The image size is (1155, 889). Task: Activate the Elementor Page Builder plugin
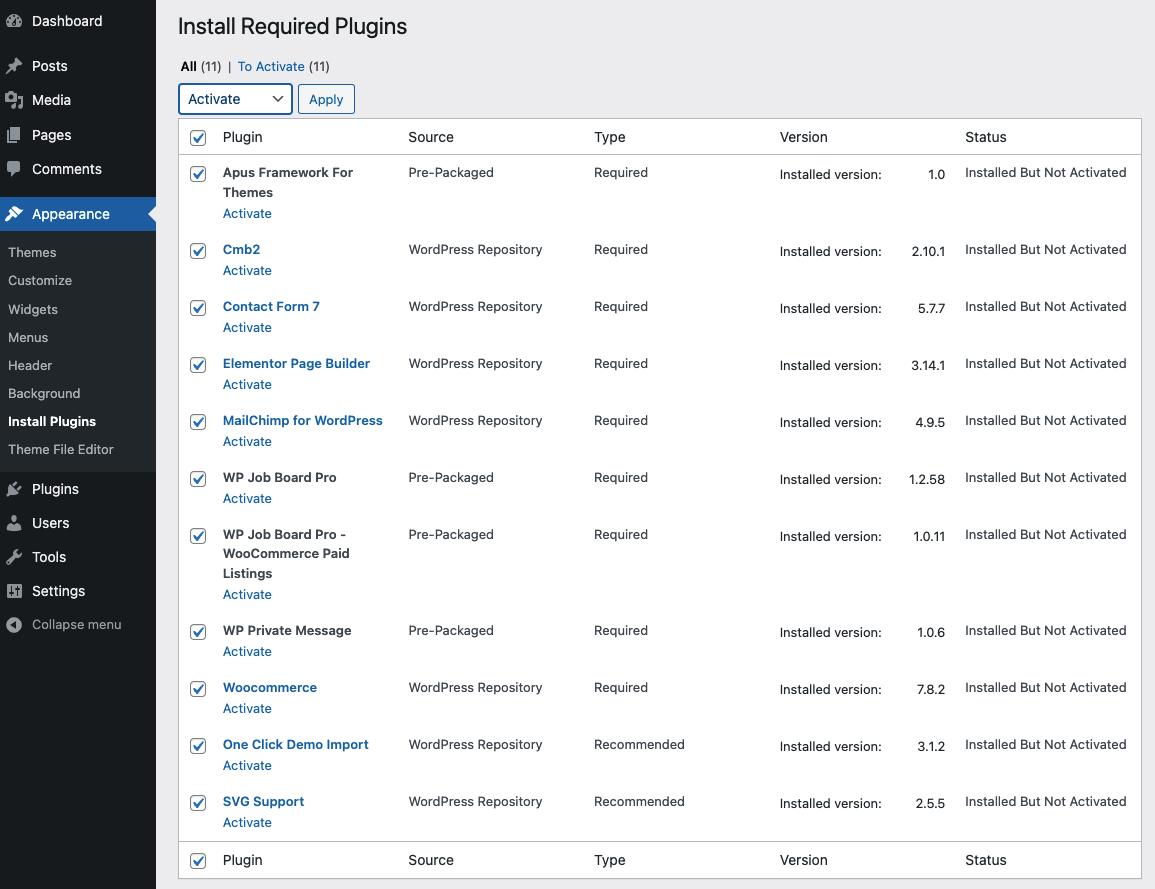point(248,384)
